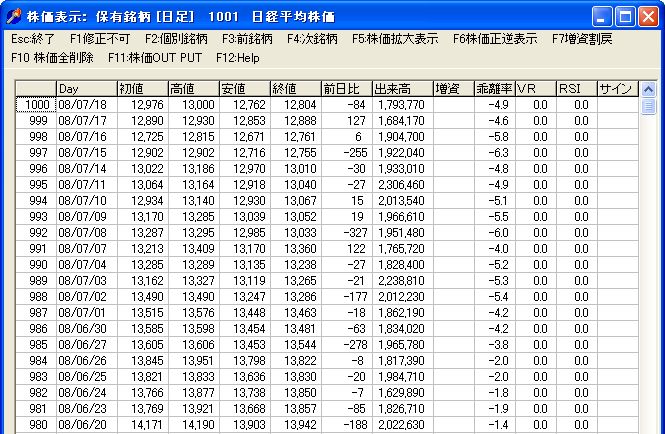
Task: Select opening price 12,976
Action: [x=143, y=105]
